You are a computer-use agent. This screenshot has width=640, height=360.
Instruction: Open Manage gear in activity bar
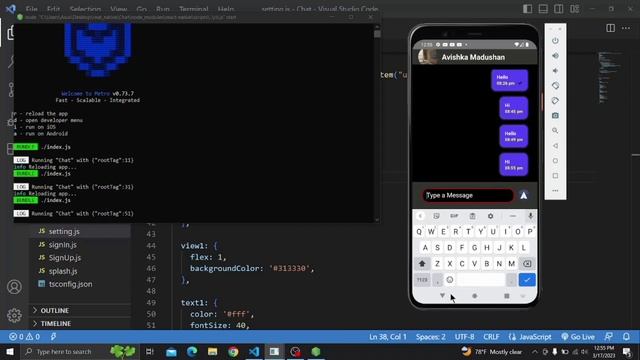click(x=14, y=315)
